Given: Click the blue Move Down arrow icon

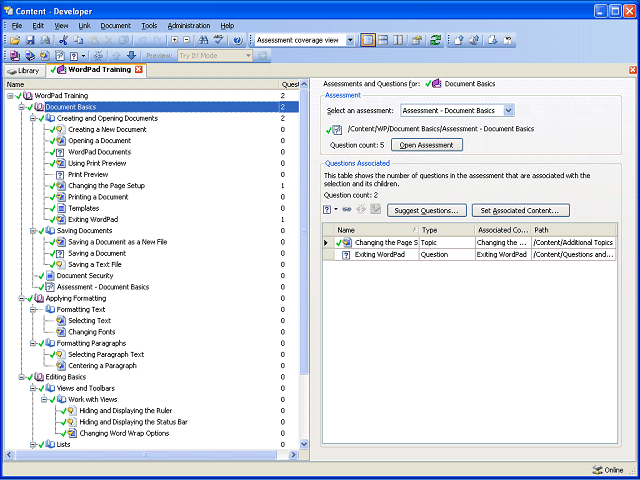Looking at the screenshot, I should coord(131,56).
